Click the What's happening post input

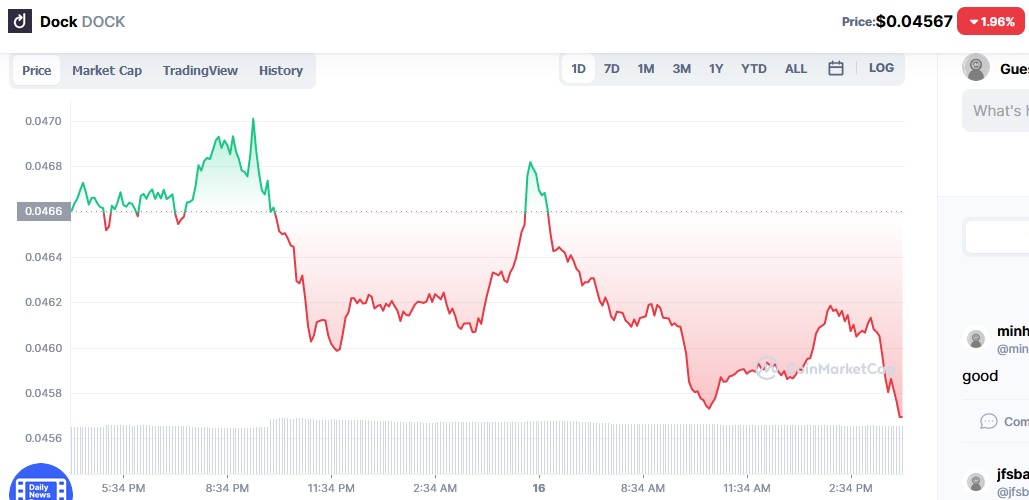pos(995,110)
